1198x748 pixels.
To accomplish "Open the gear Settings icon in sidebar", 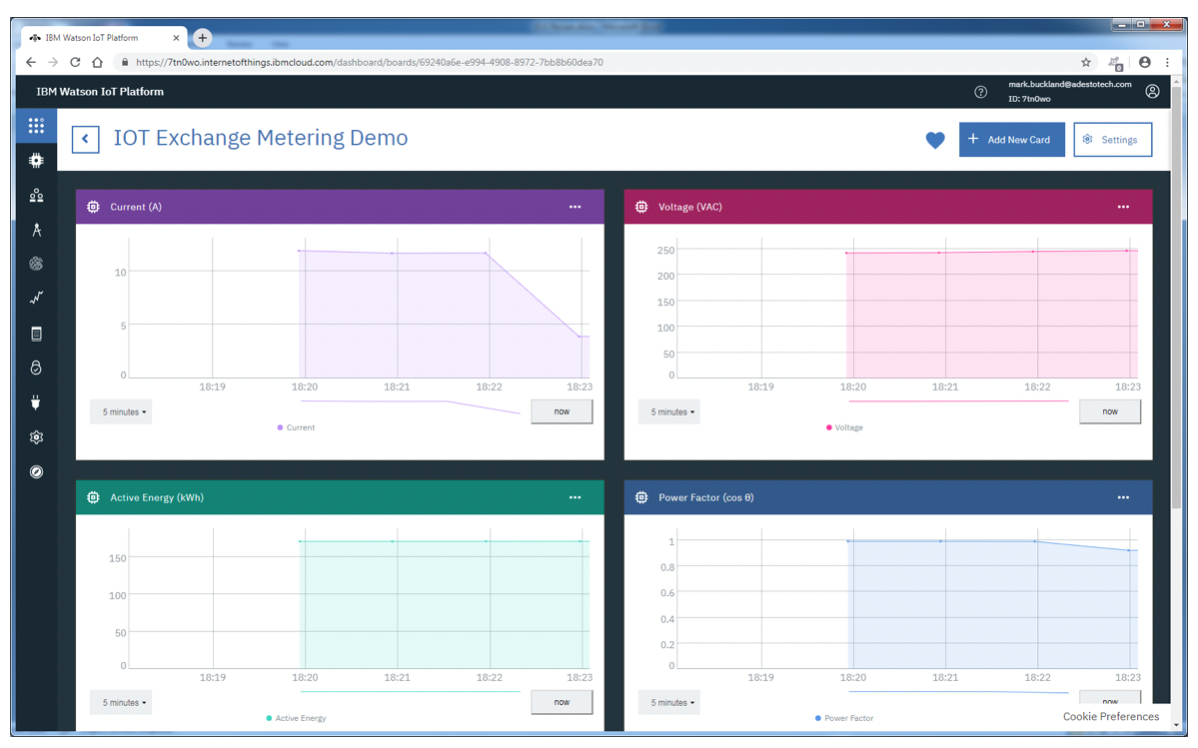I will pyautogui.click(x=36, y=437).
